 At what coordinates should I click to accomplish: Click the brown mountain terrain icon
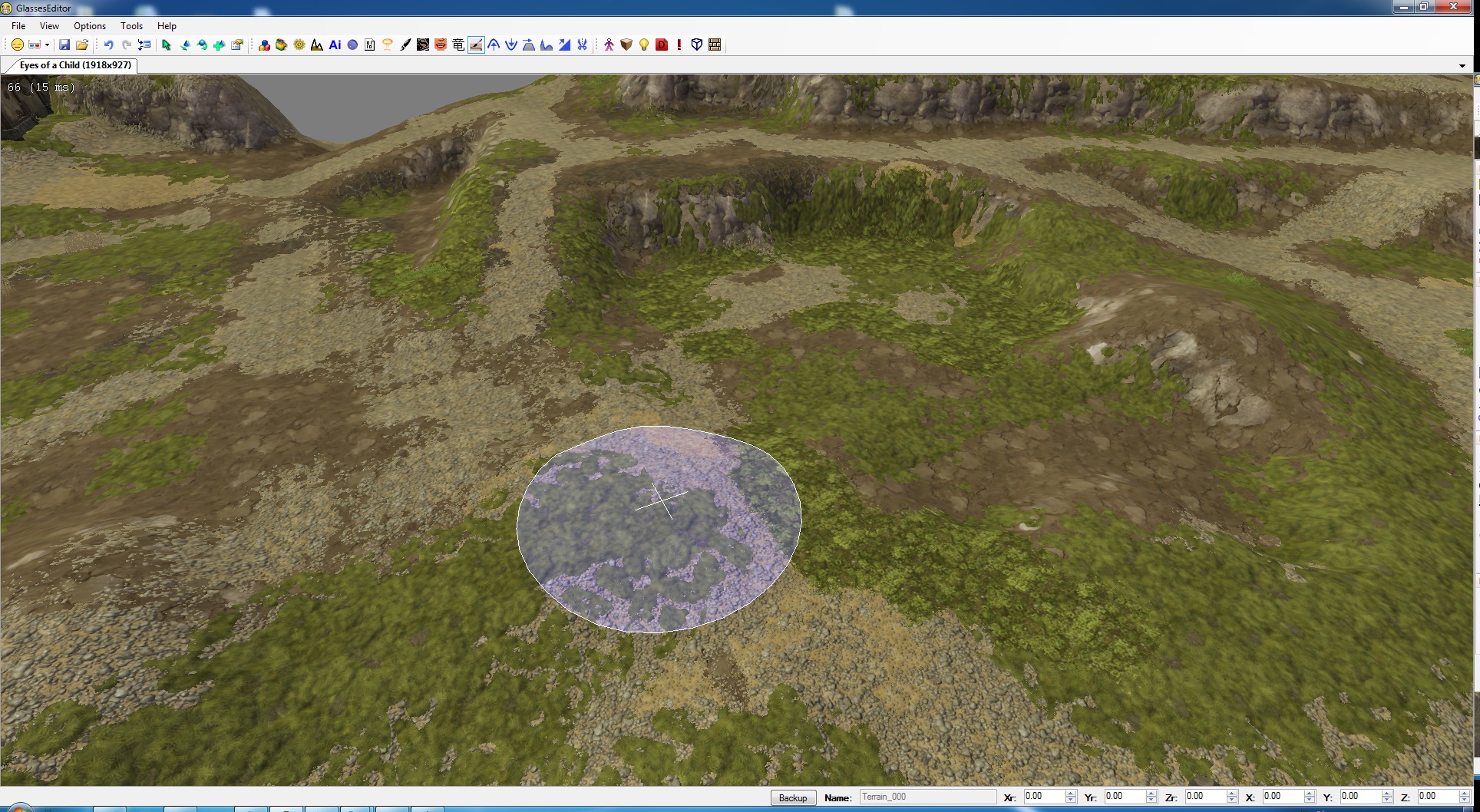[x=316, y=45]
